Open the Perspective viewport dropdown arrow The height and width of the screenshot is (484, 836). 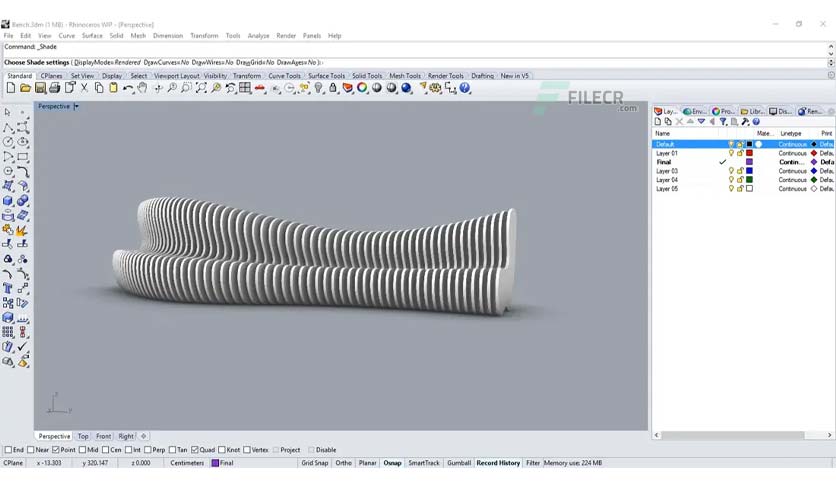(x=76, y=106)
